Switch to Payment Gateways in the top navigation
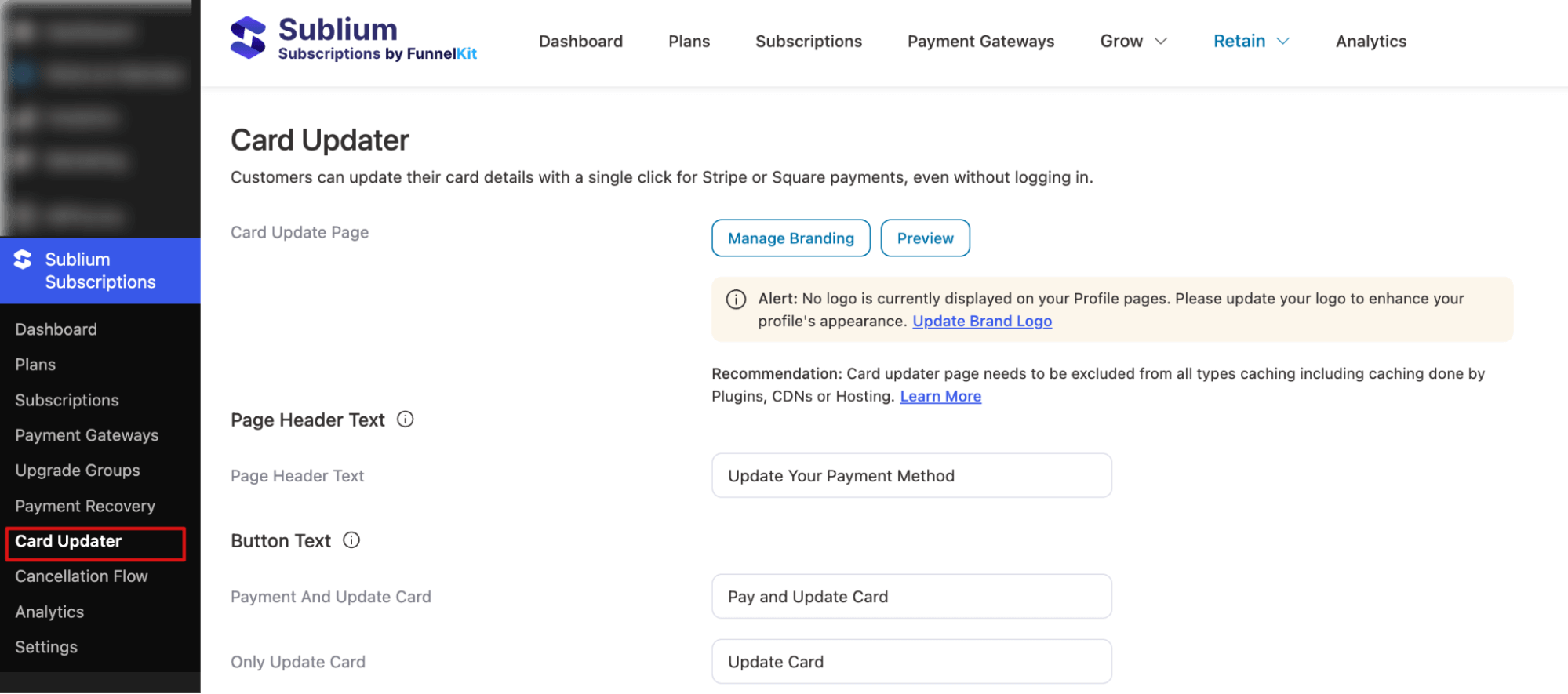The width and height of the screenshot is (1568, 694). coord(980,41)
